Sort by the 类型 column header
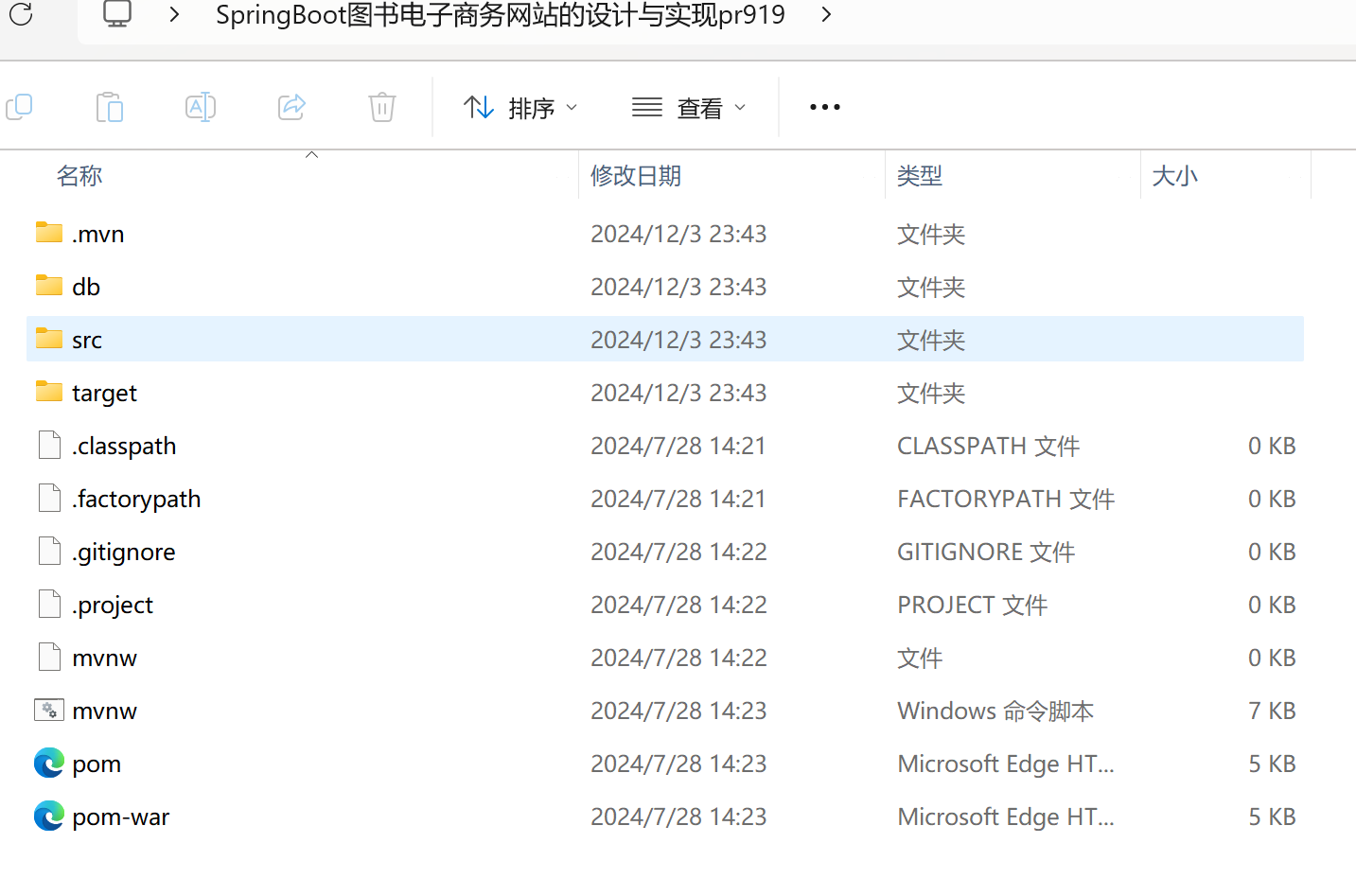This screenshot has width=1356, height=896. [920, 176]
